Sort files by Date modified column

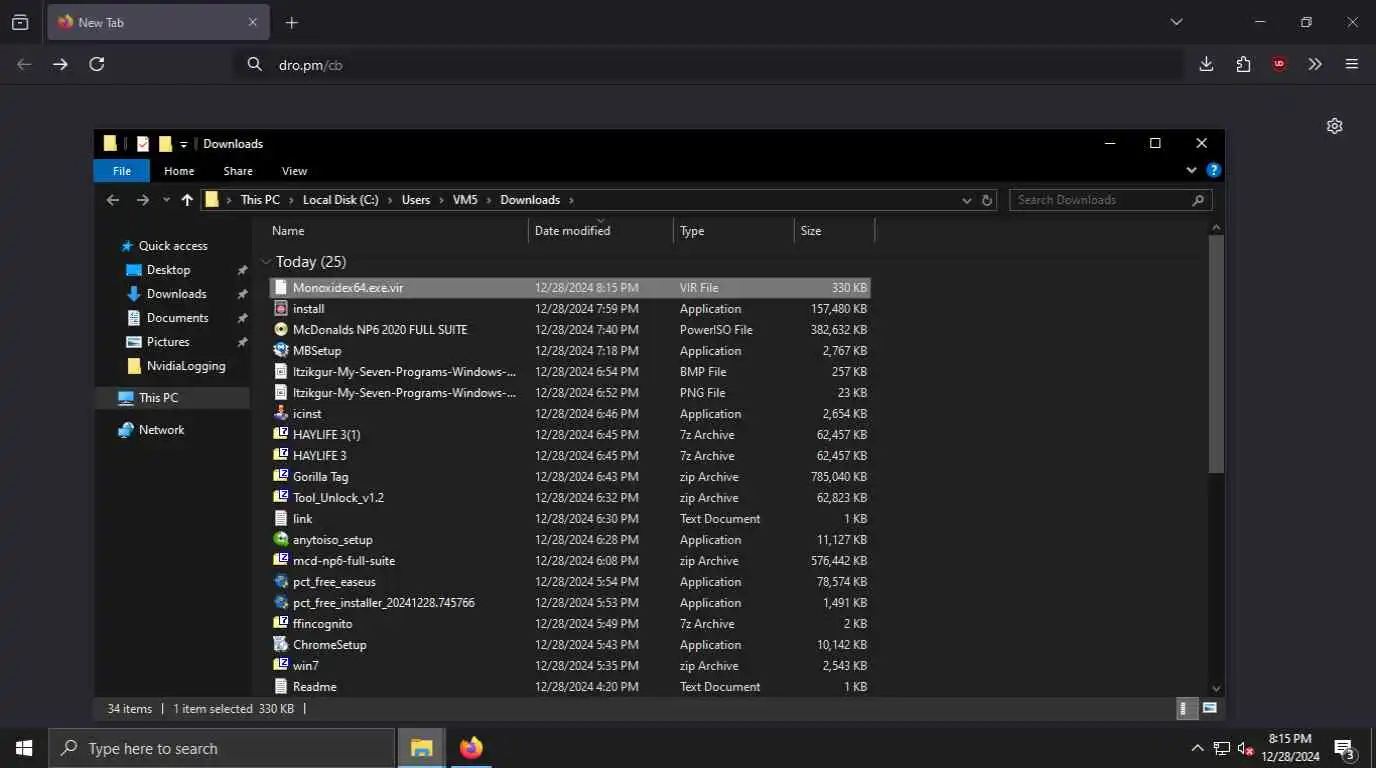click(600, 231)
